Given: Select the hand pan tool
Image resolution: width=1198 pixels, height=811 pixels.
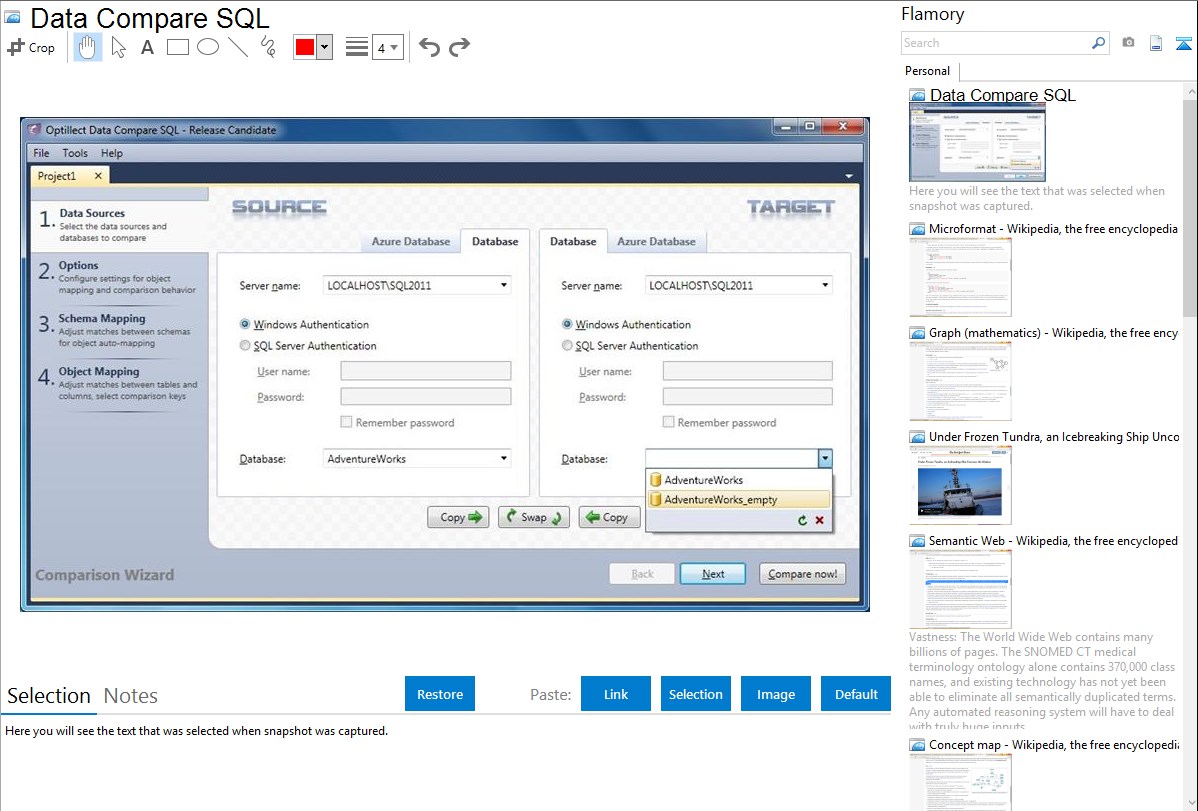Looking at the screenshot, I should (87, 47).
